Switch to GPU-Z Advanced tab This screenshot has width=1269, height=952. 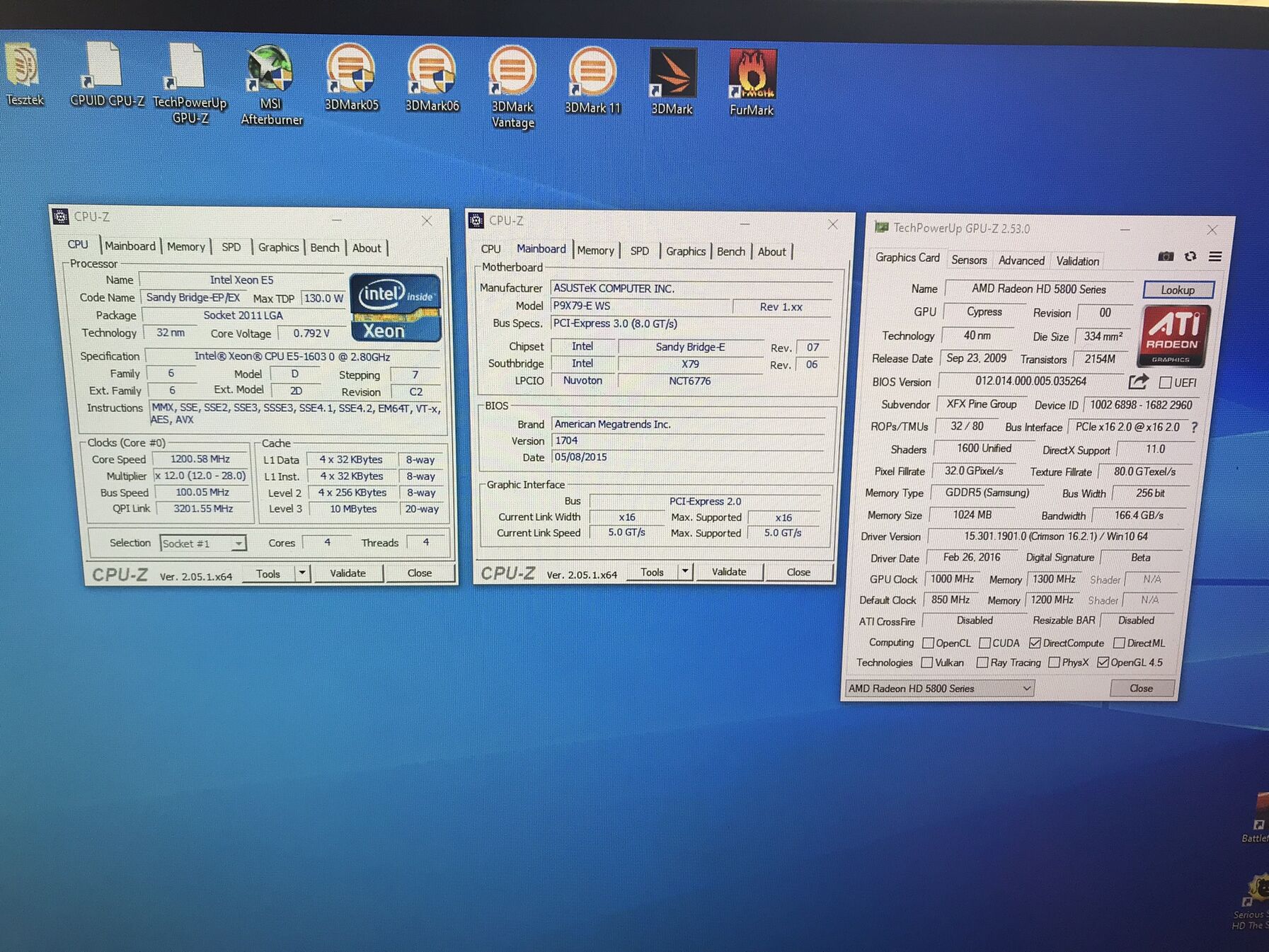click(1021, 260)
